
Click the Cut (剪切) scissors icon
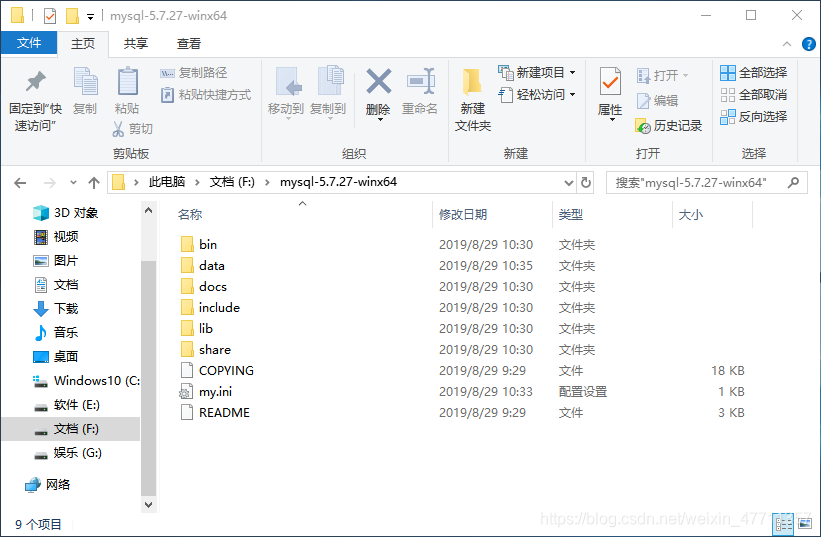(118, 129)
